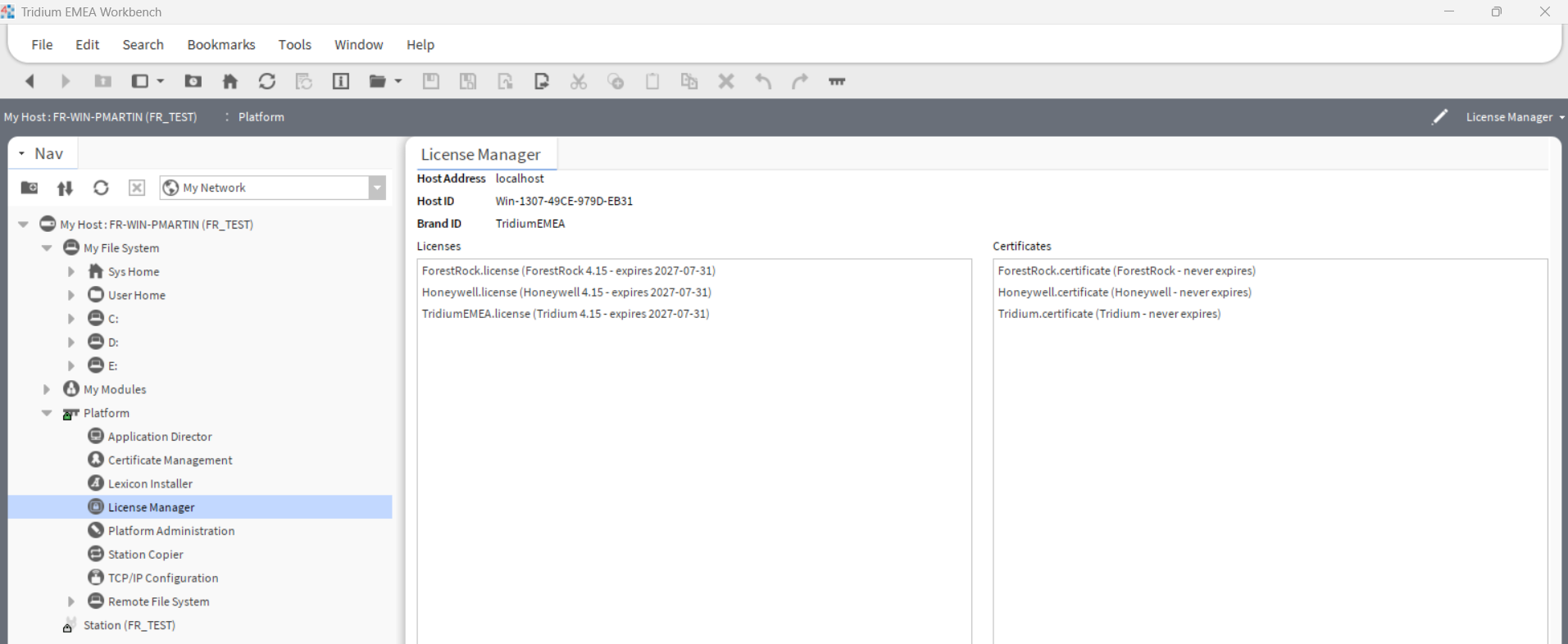Click the ruler-shaped icon ending the toolbar
The height and width of the screenshot is (644, 1568).
[x=837, y=81]
